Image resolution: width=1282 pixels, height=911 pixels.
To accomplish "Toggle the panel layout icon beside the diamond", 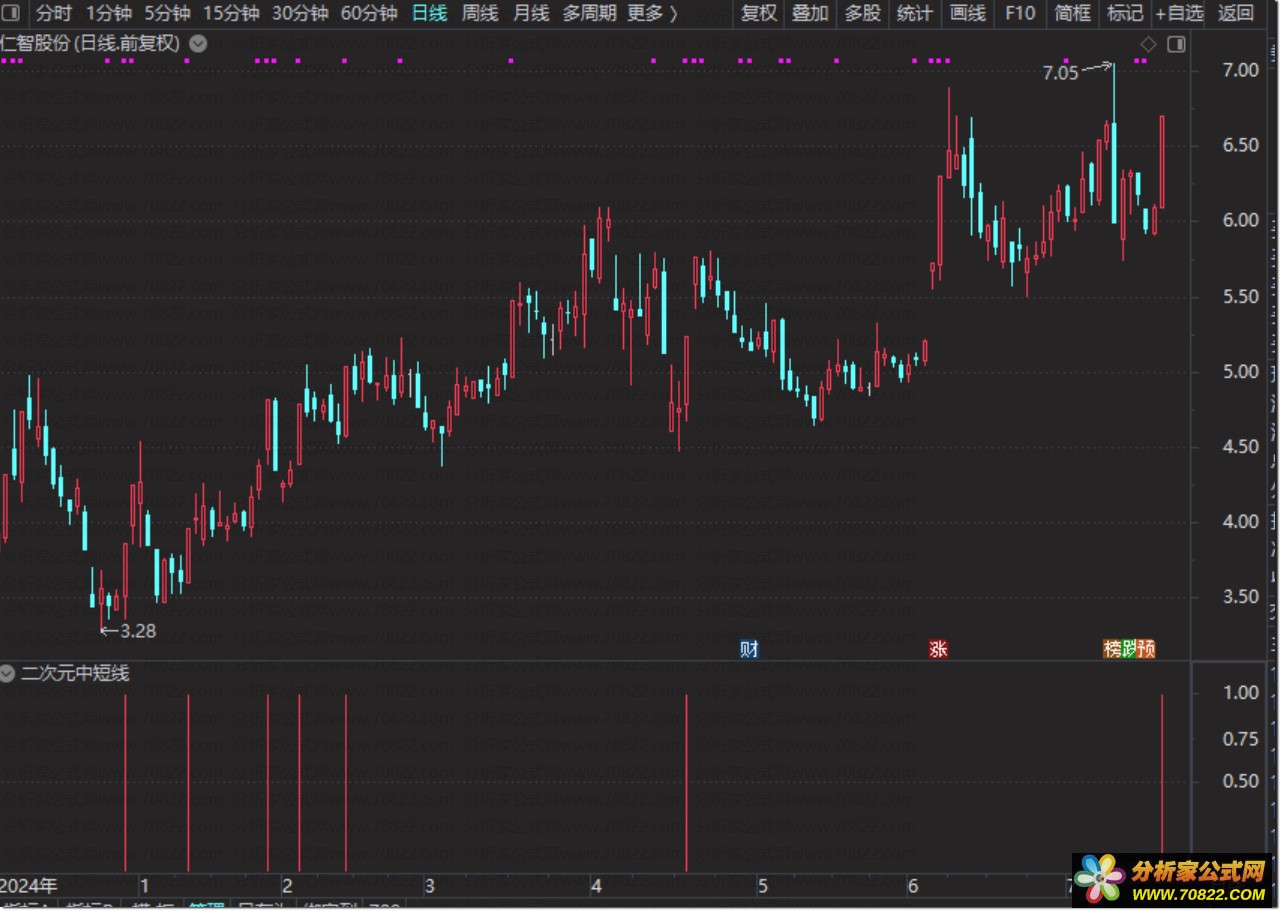I will (x=1176, y=44).
